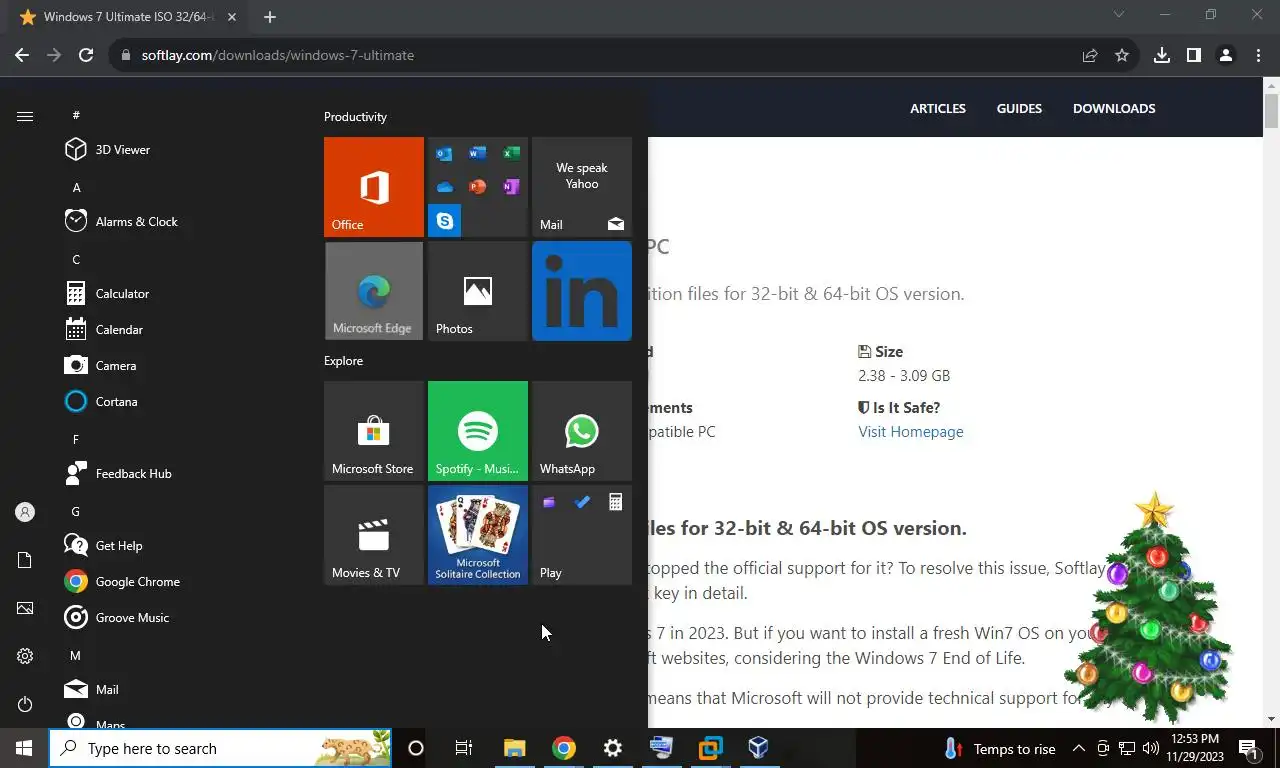The height and width of the screenshot is (768, 1280).
Task: Launch the Spotify tile
Action: [x=478, y=431]
